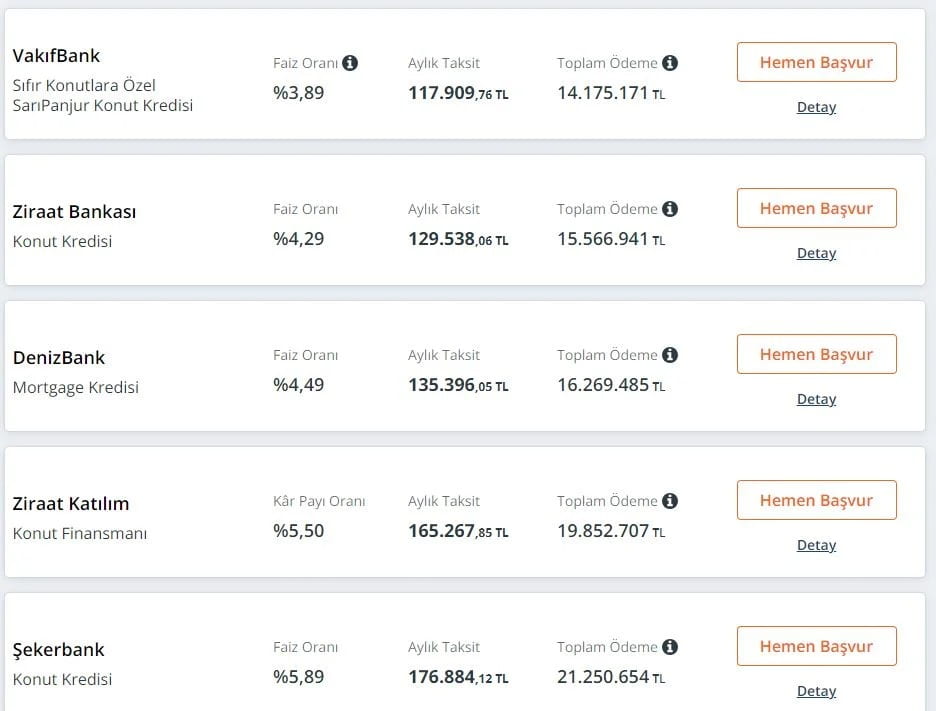The height and width of the screenshot is (711, 936).
Task: Select Şekerbank Konut Kredisi name
Action: point(62,679)
